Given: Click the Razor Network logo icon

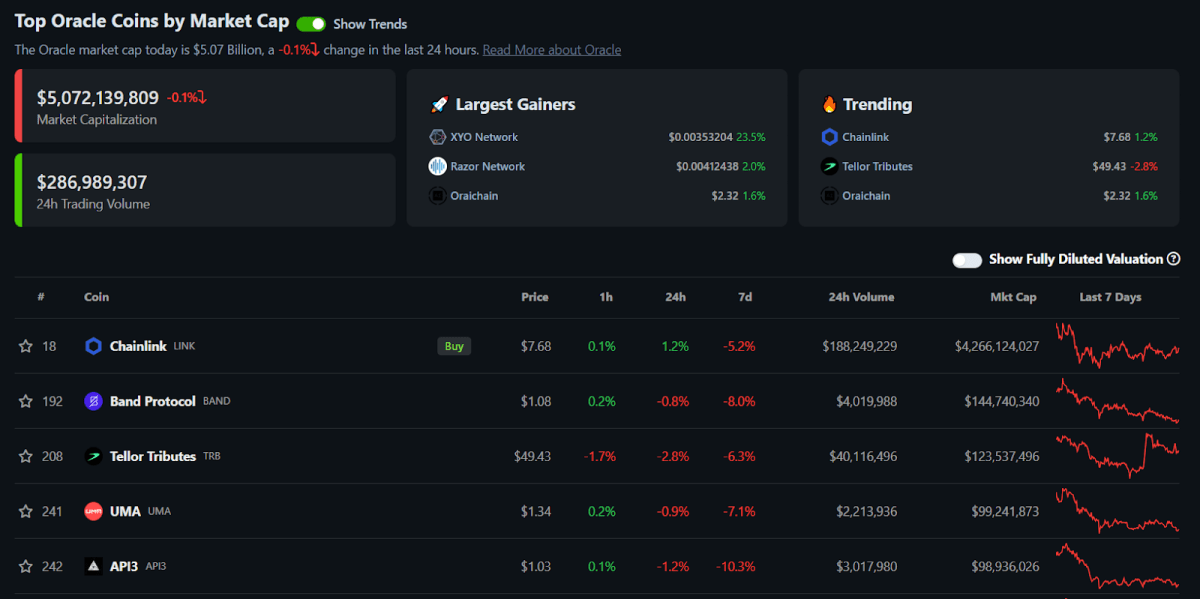Looking at the screenshot, I should pos(437,166).
